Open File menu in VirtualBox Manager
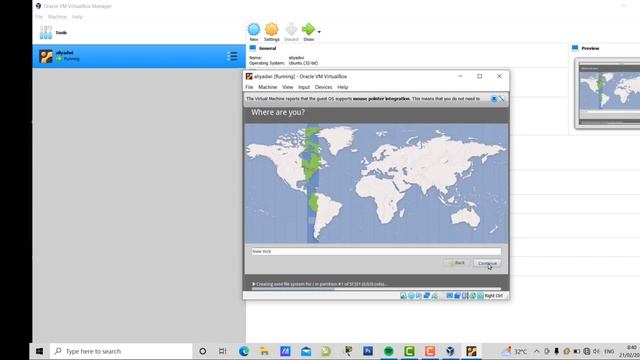This screenshot has height=360, width=640. [x=39, y=17]
